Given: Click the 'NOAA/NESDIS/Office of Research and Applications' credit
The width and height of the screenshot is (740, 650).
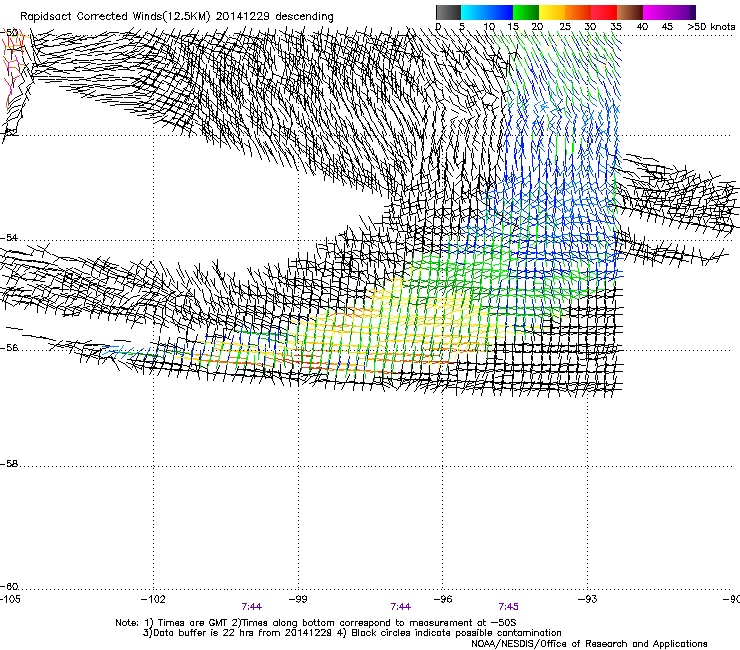Looking at the screenshot, I should click(x=589, y=644).
